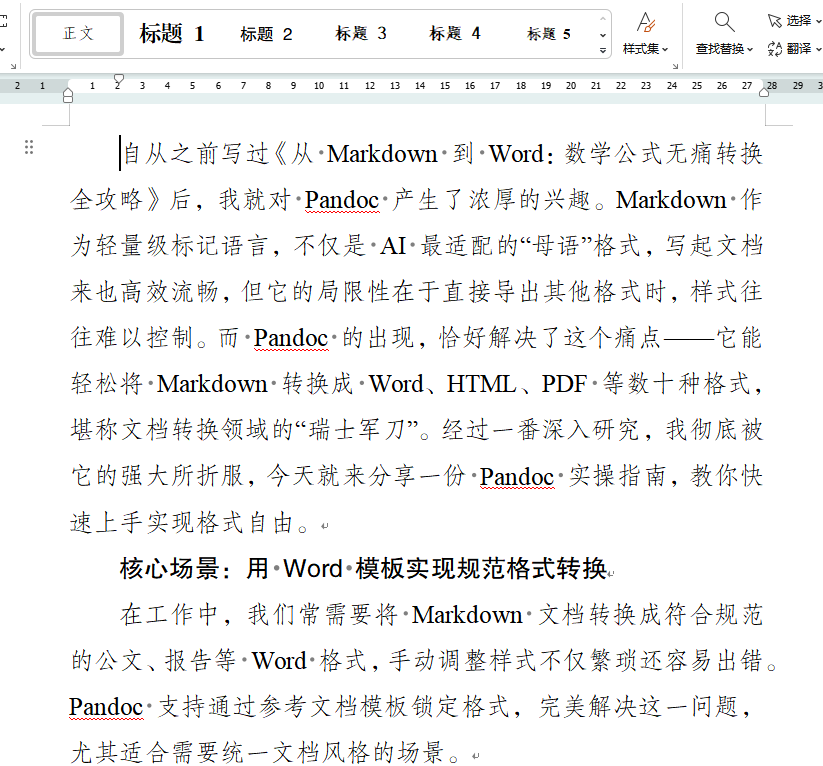
Task: Click the first-line indent ruler marker
Action: (119, 79)
